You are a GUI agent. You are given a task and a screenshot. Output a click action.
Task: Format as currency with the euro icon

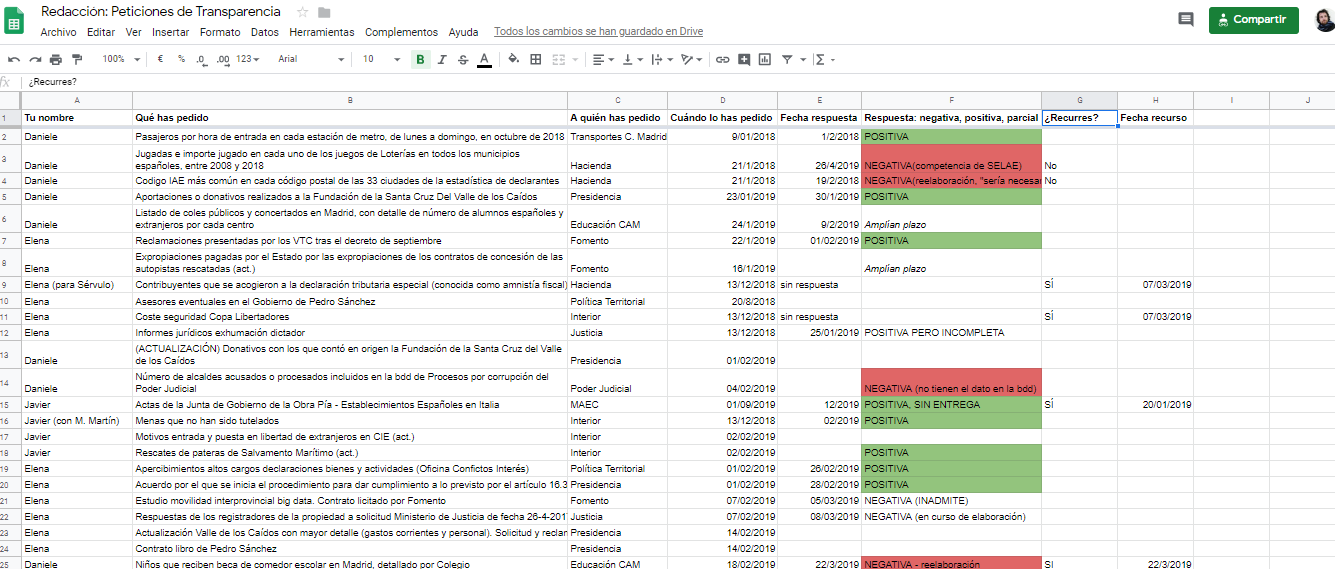point(160,60)
